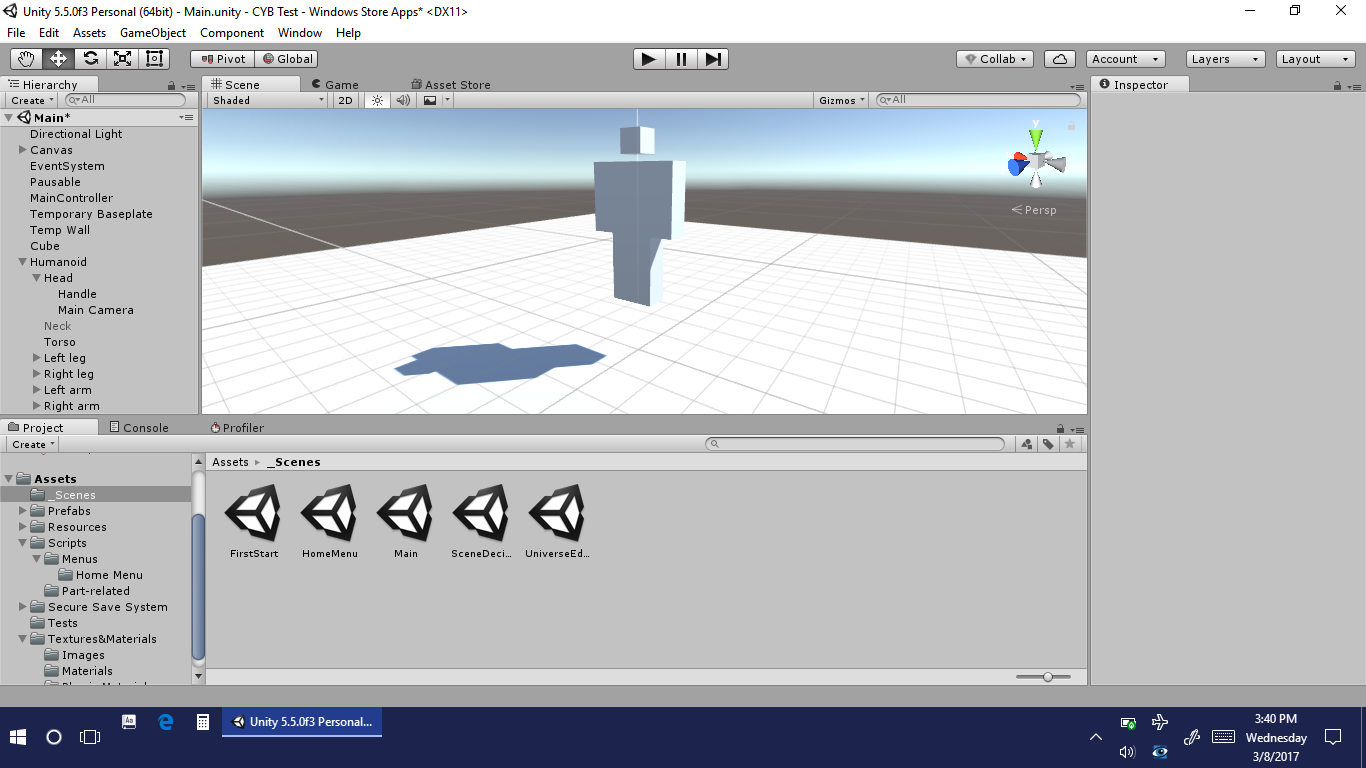Select the Rotate tool
This screenshot has height=768, width=1366.
click(x=90, y=59)
